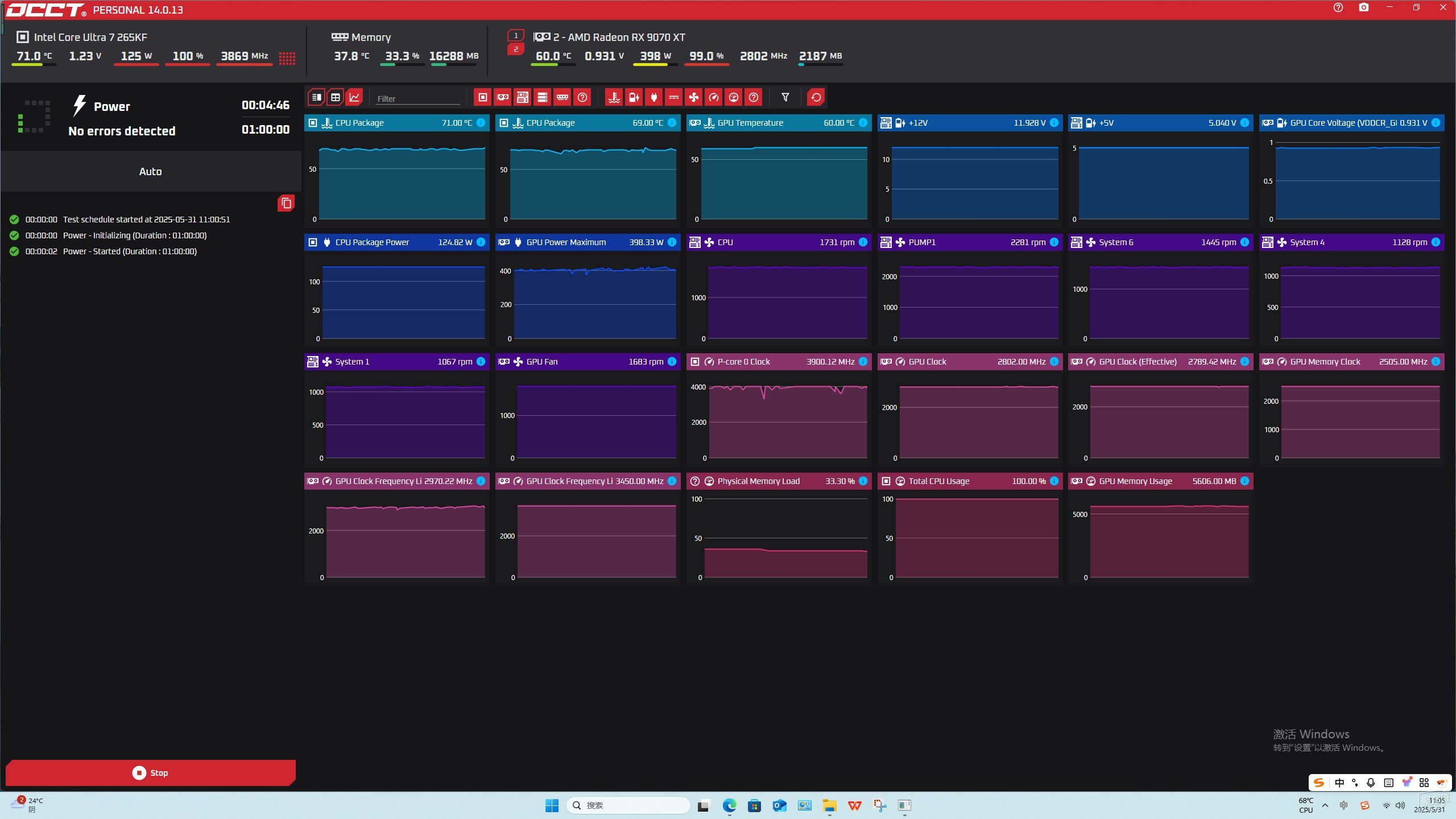Click the Filter text field
Screen dimensions: 1456x819
(418, 98)
